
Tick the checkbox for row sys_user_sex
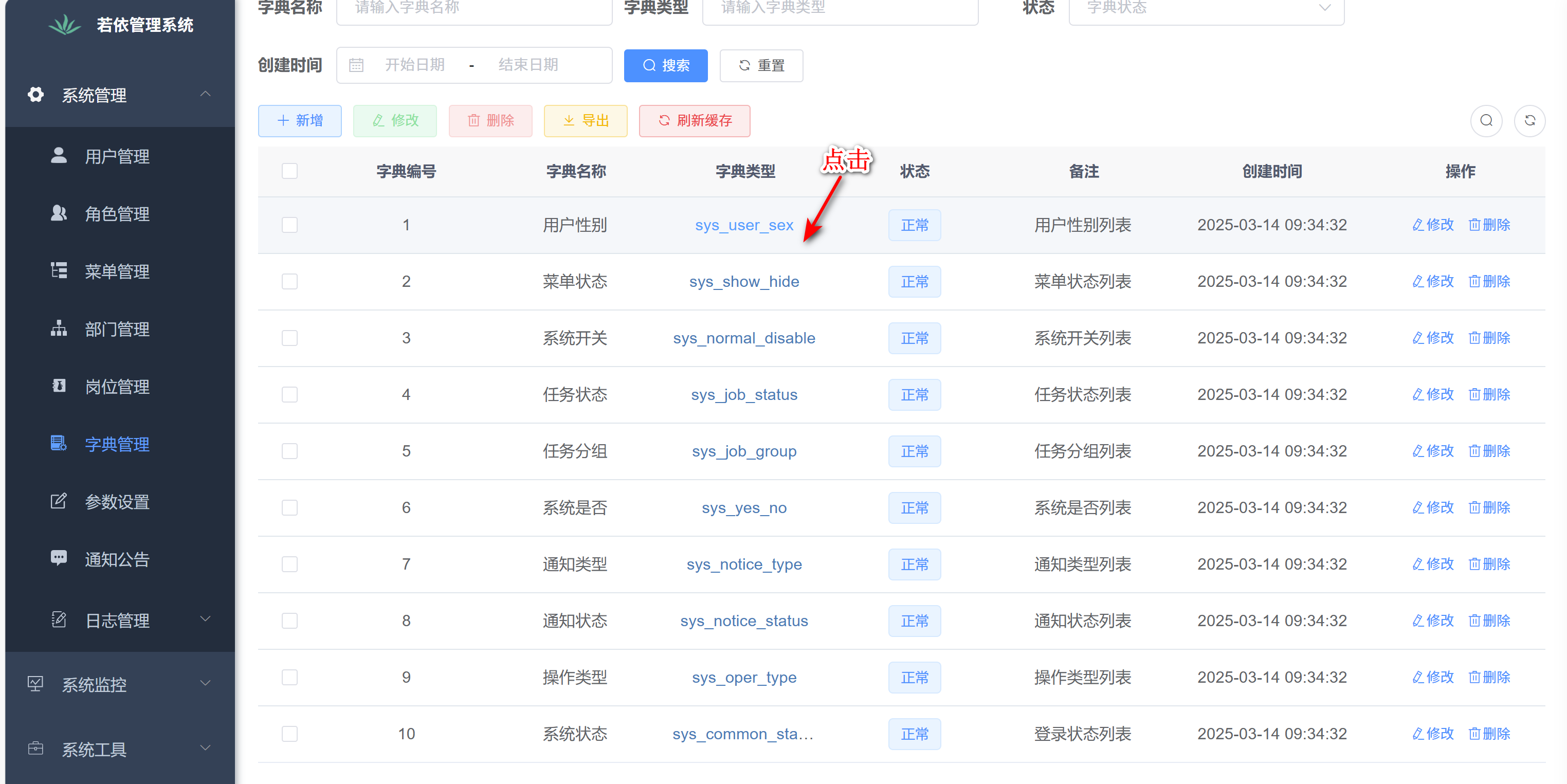289,225
